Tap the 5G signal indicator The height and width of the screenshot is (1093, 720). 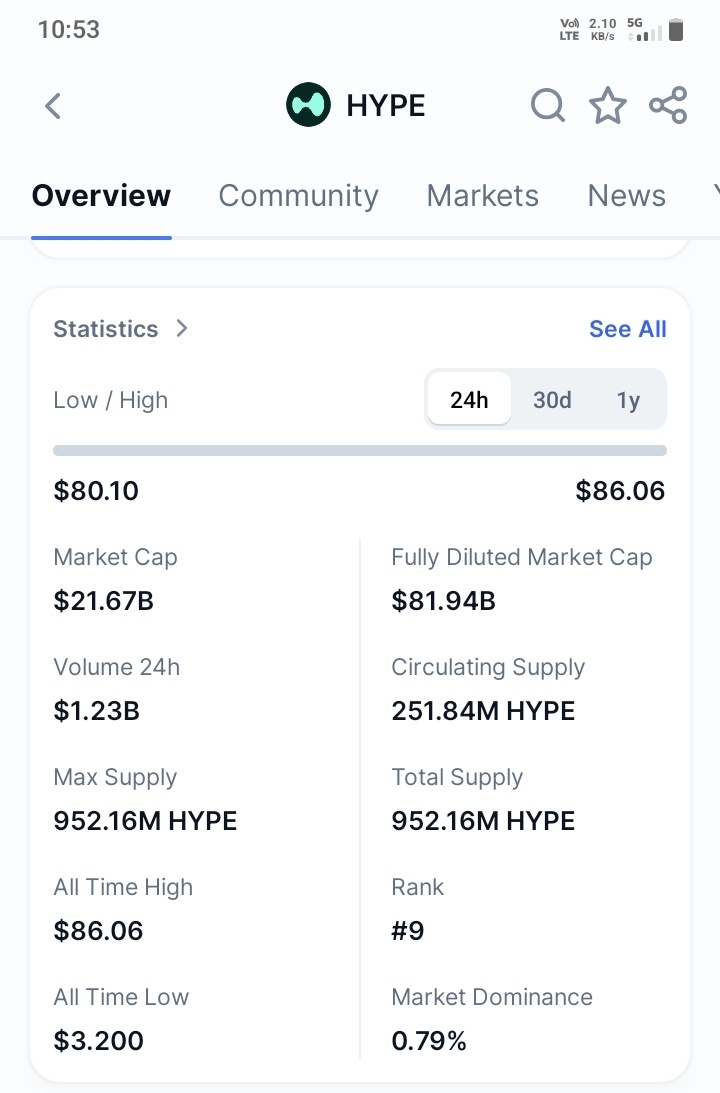coord(644,30)
